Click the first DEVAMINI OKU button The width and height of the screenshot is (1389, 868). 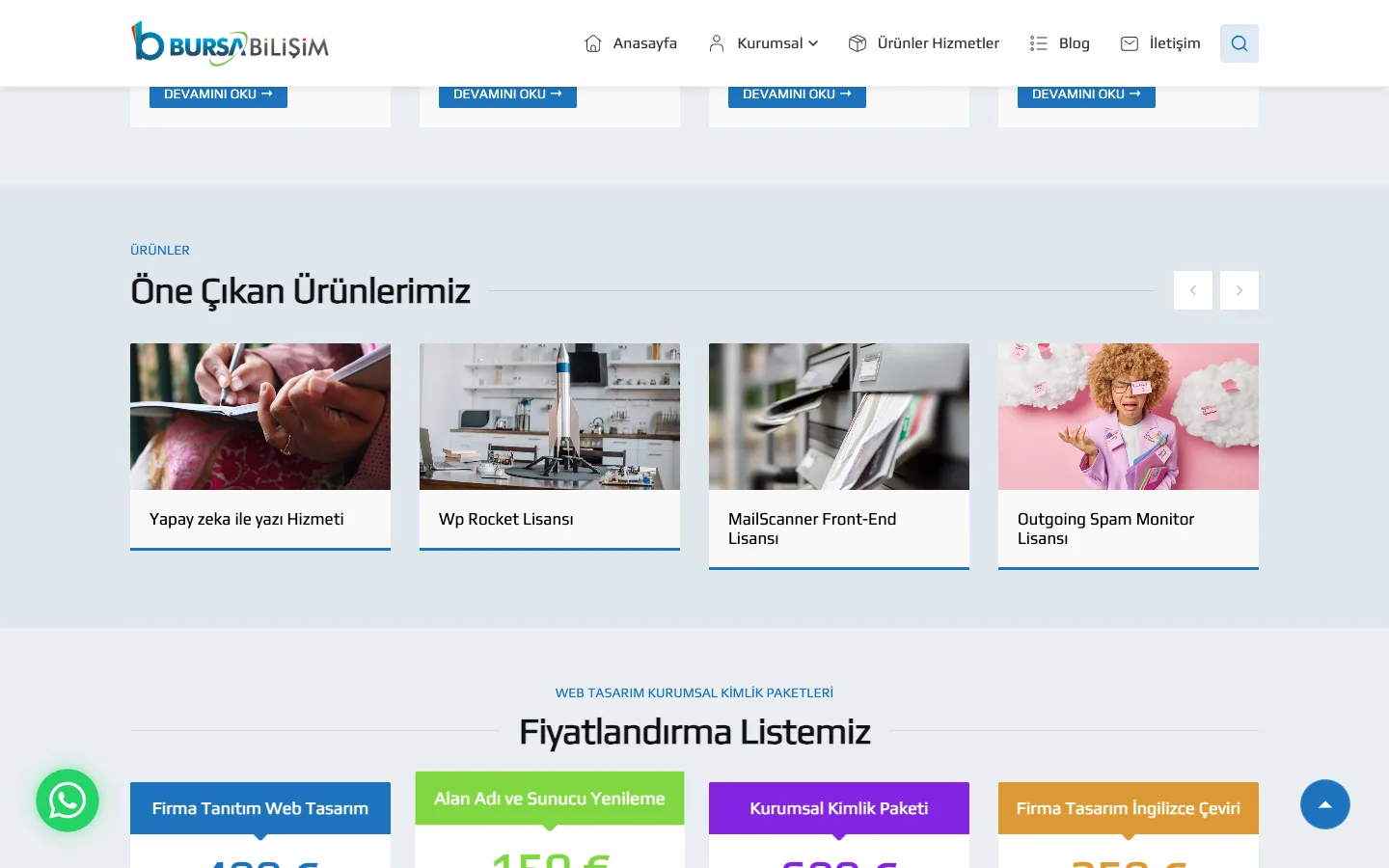218,95
